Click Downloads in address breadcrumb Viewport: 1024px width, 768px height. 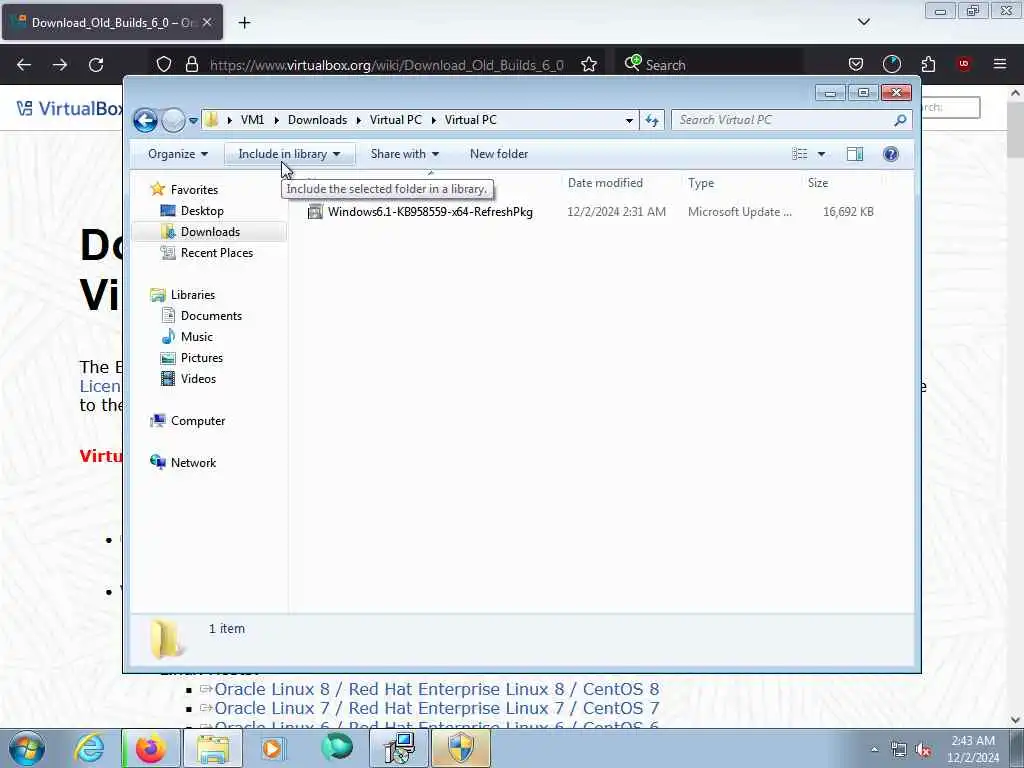[317, 120]
